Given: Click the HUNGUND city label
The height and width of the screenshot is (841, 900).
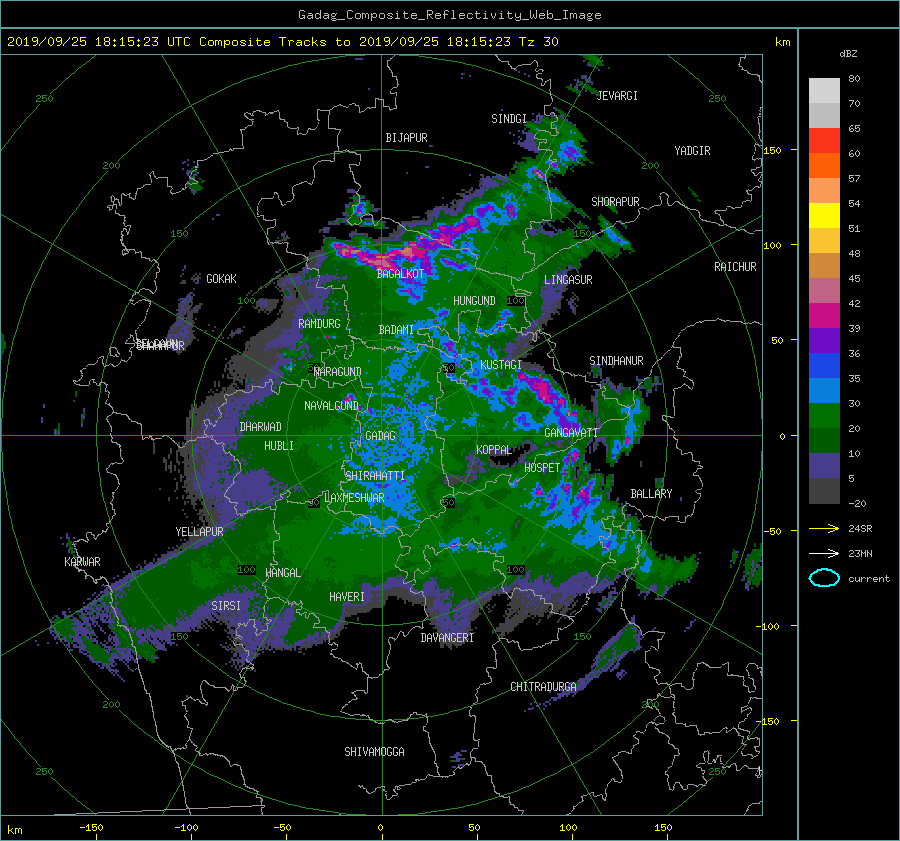Looking at the screenshot, I should click(474, 301).
